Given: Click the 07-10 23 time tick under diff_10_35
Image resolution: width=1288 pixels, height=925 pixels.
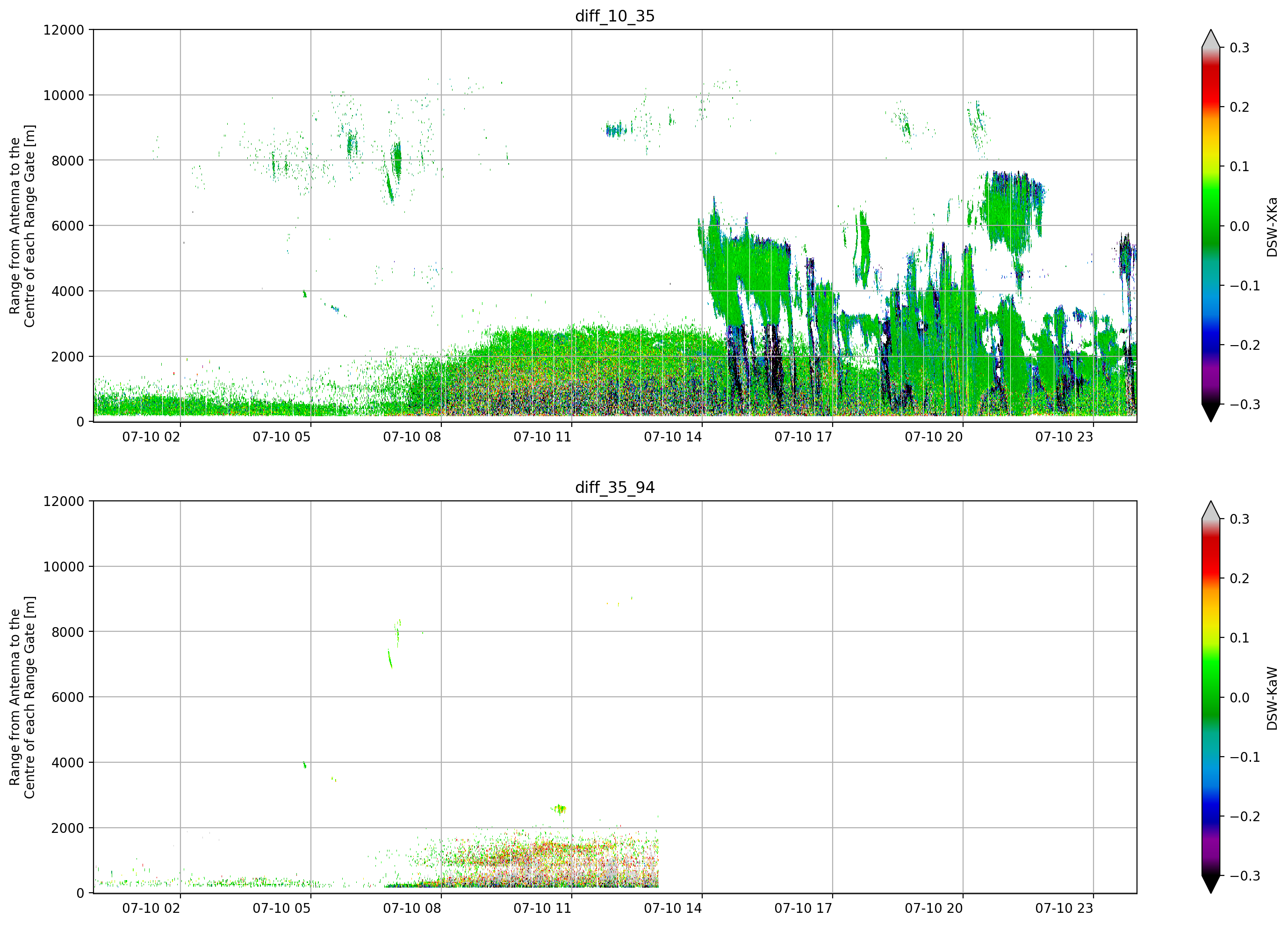Looking at the screenshot, I should (1064, 437).
